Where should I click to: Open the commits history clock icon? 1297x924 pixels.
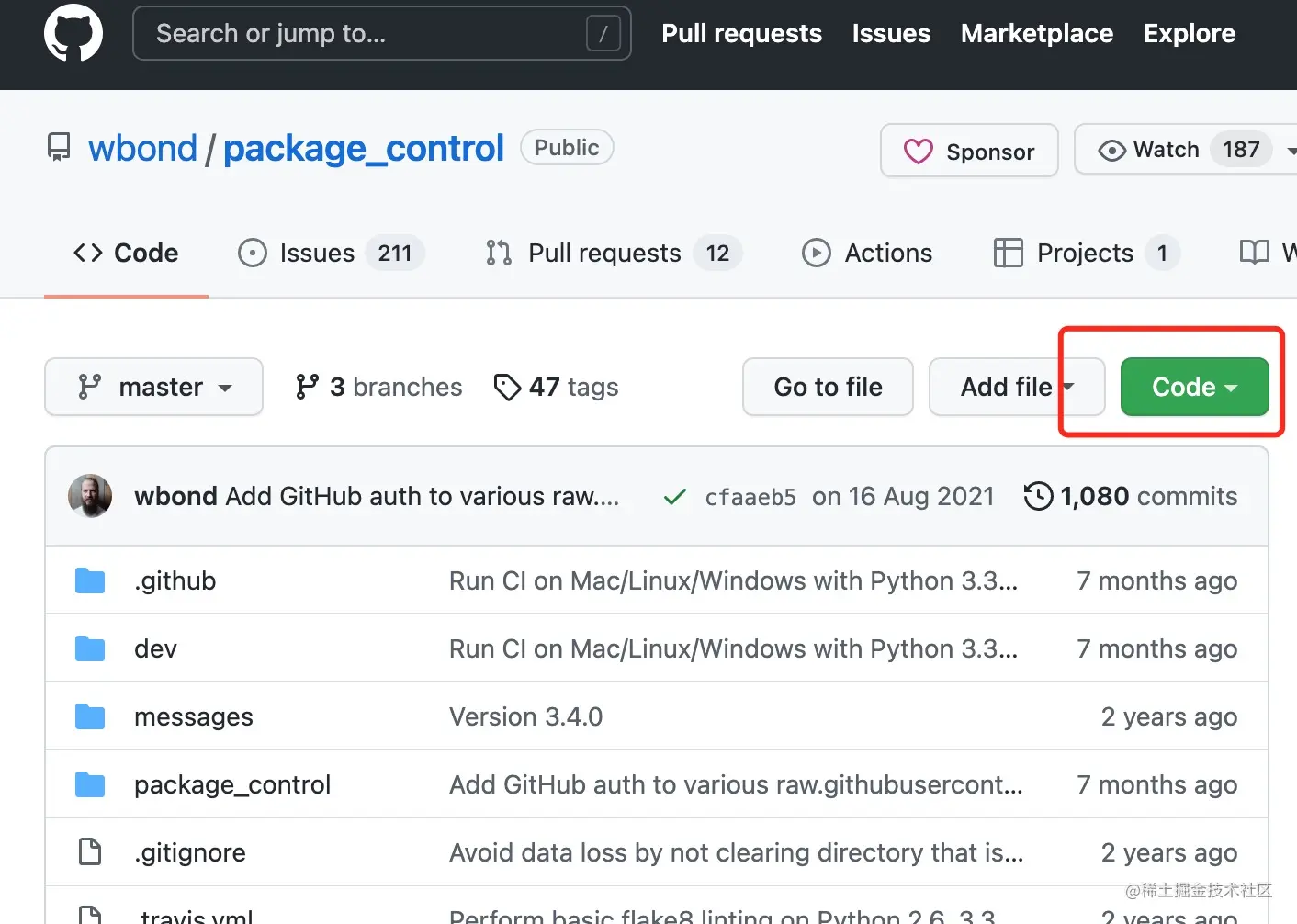(x=1038, y=496)
